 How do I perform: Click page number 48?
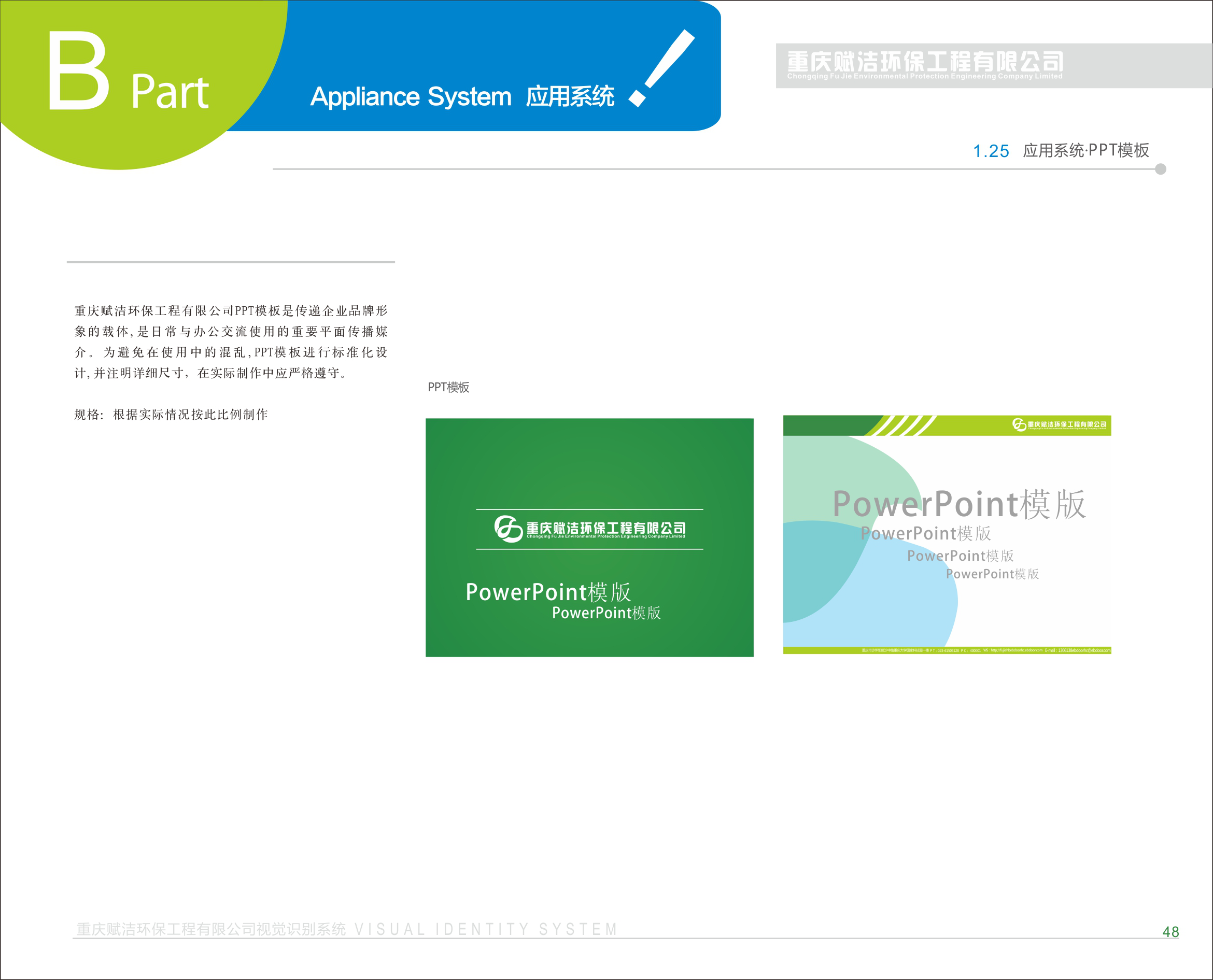coord(1170,932)
